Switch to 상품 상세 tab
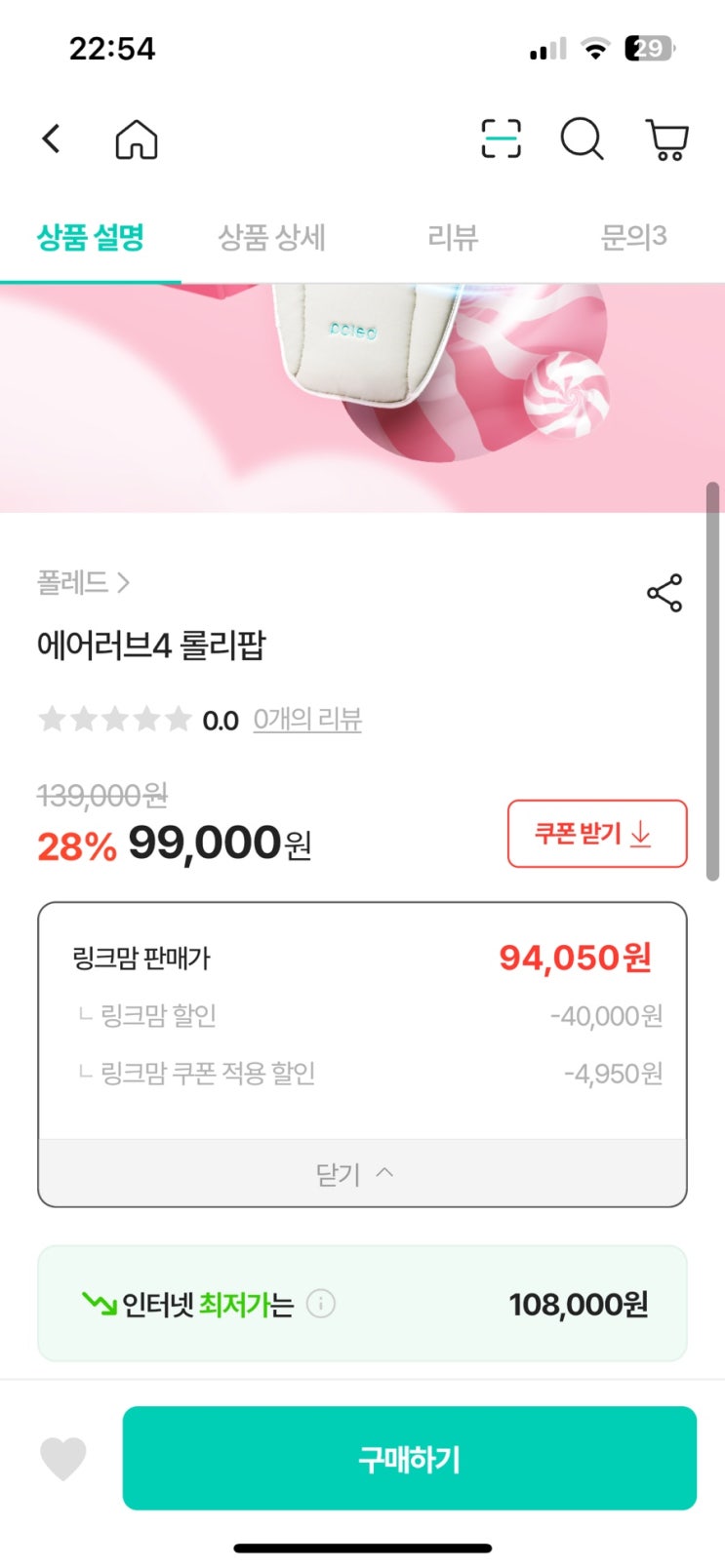725x1568 pixels. point(271,237)
